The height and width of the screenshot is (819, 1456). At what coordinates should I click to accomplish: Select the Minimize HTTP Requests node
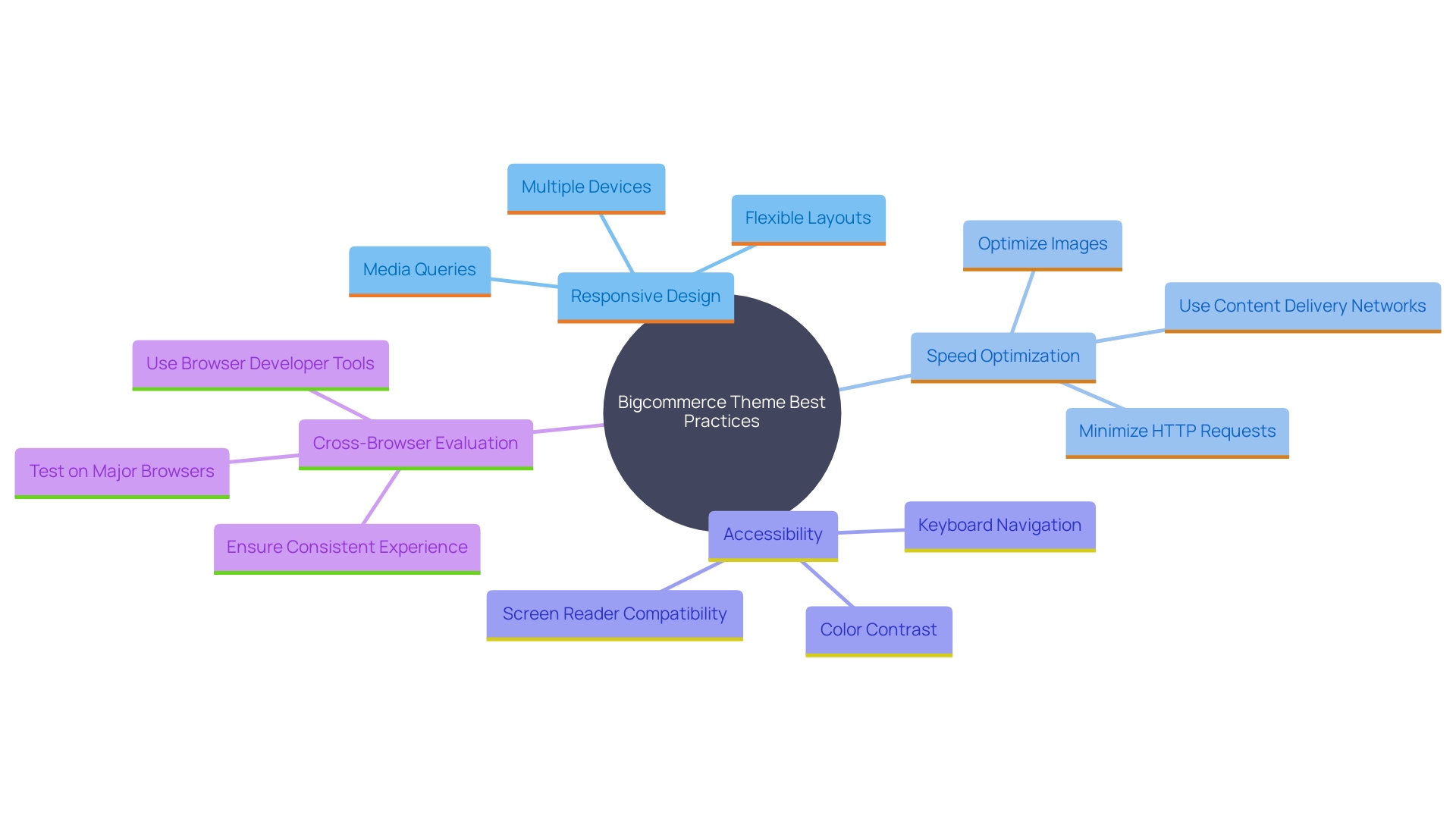pyautogui.click(x=1180, y=432)
